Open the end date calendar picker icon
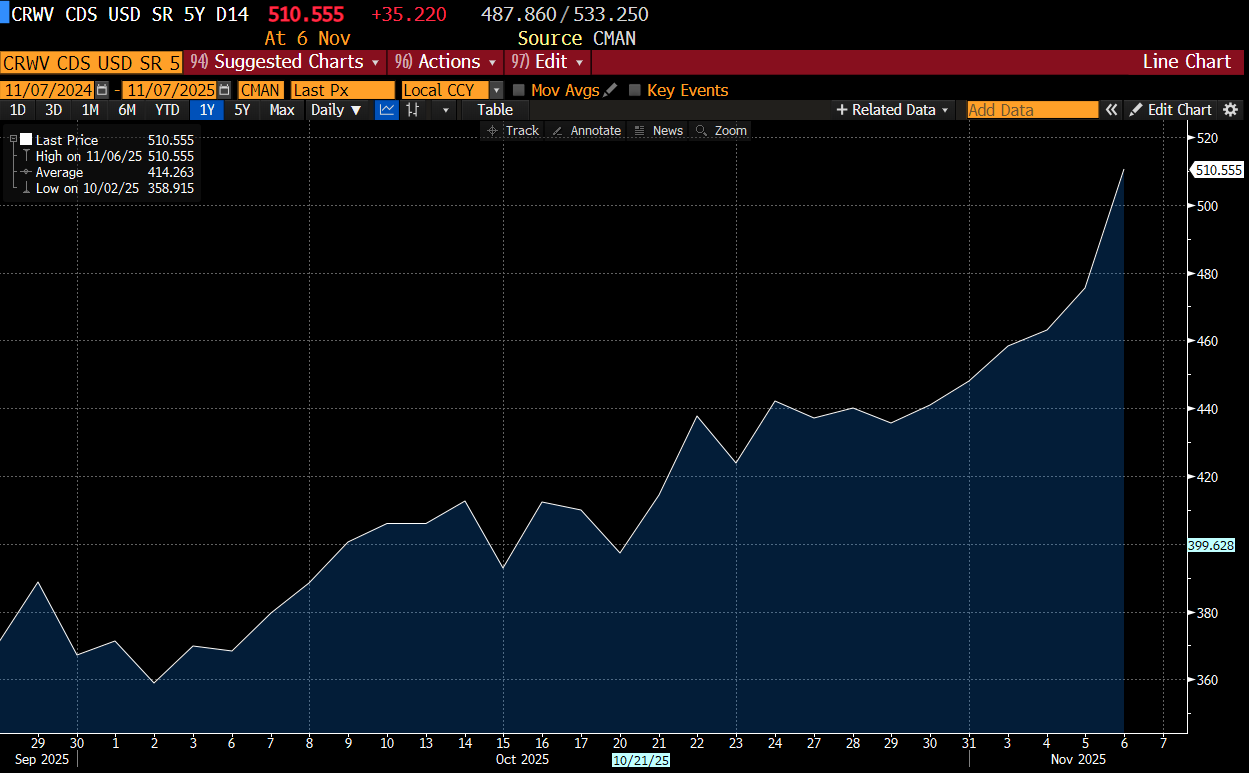Screen dimensions: 1249x773 [x=224, y=90]
